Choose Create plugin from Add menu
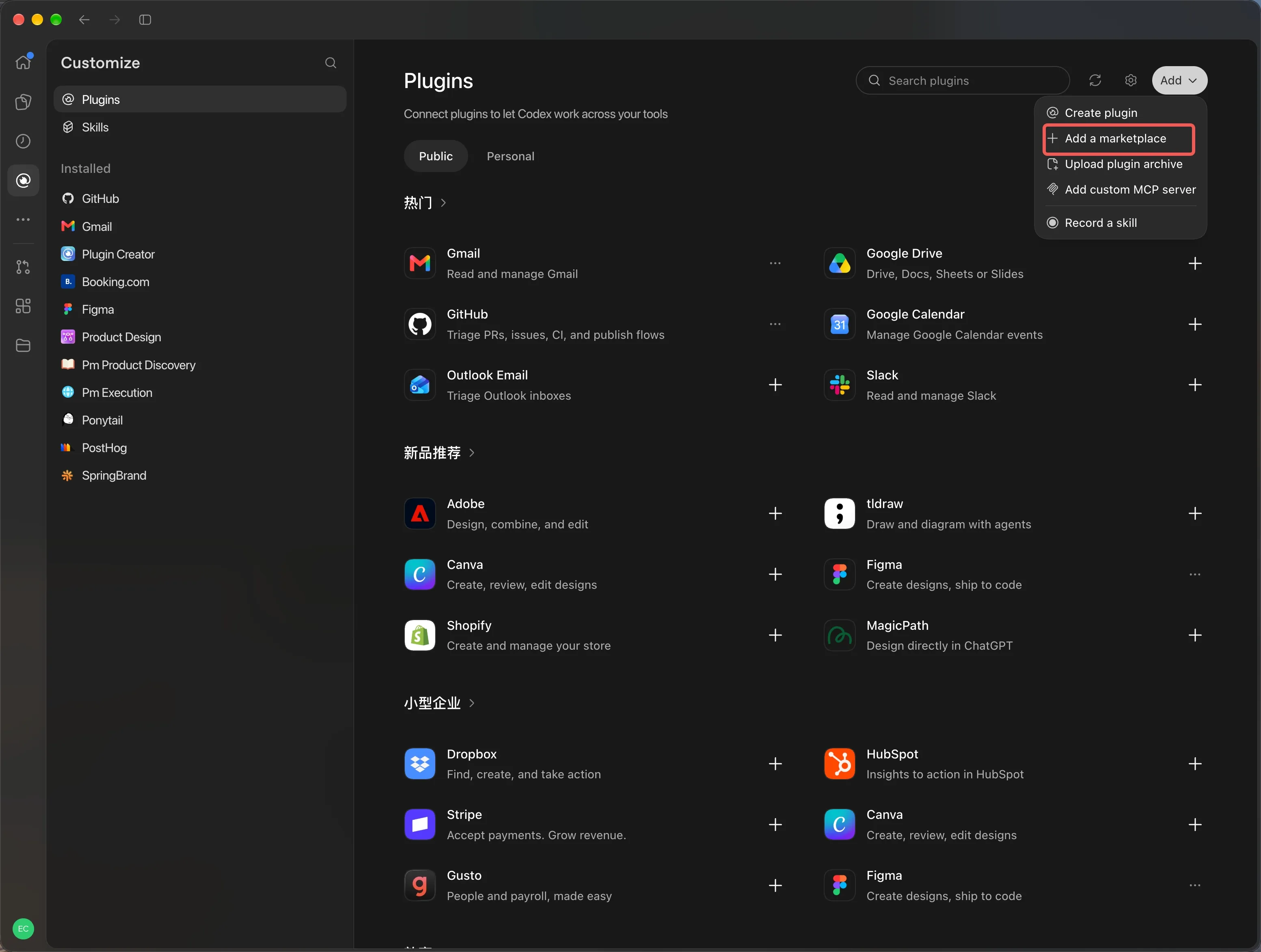 tap(1120, 113)
